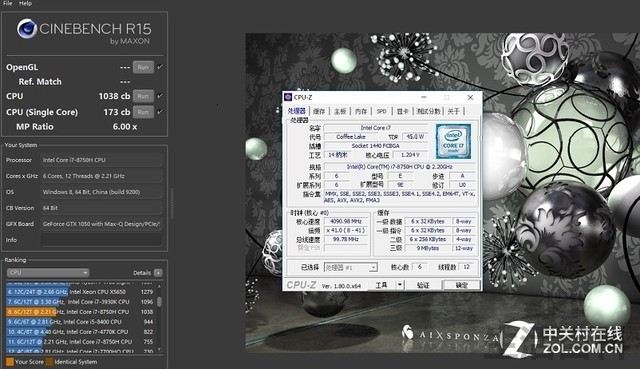
Task: Click the Intel Core i7 name field in CPU-Z
Action: click(376, 128)
